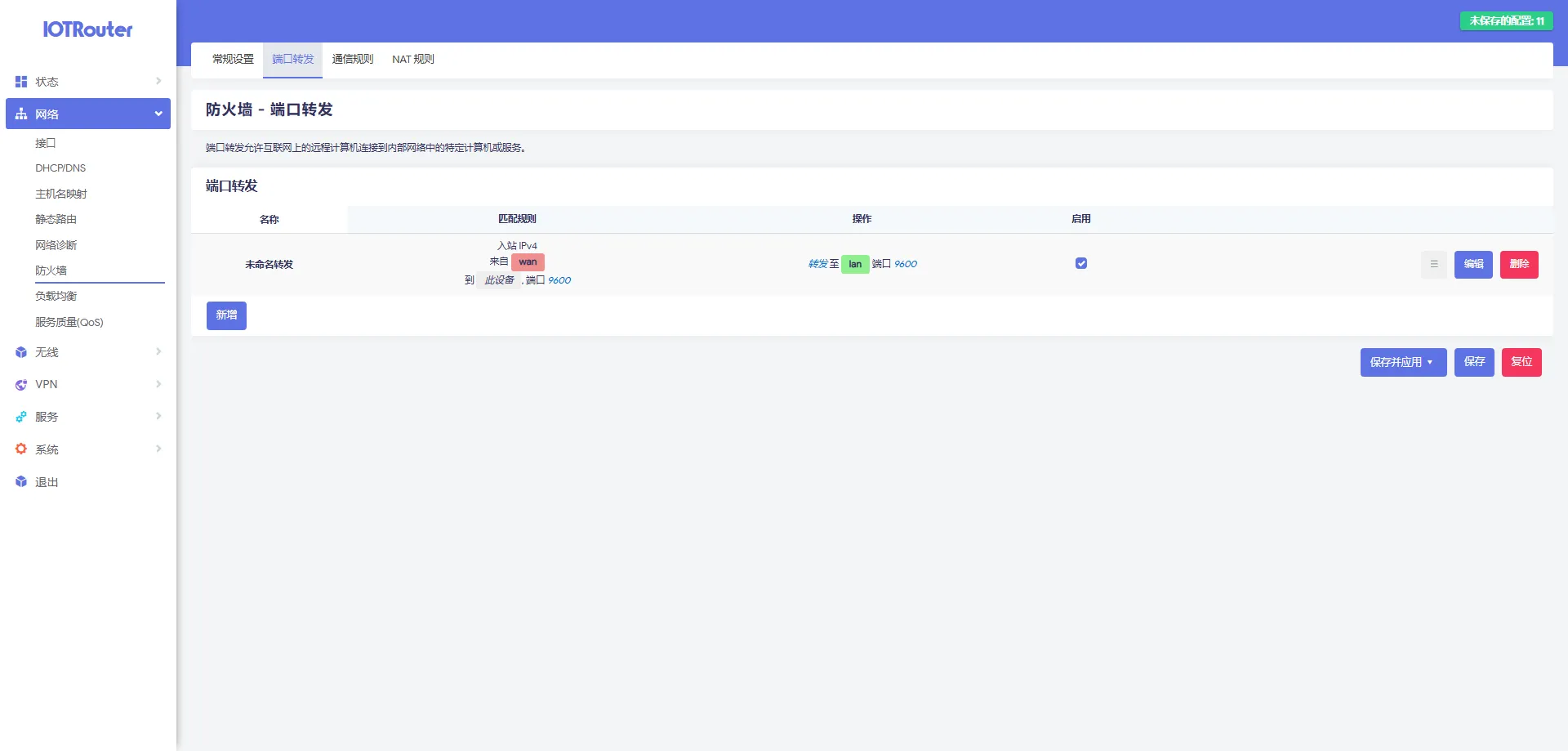Open DHCP/DNS in the sidebar

(x=60, y=168)
